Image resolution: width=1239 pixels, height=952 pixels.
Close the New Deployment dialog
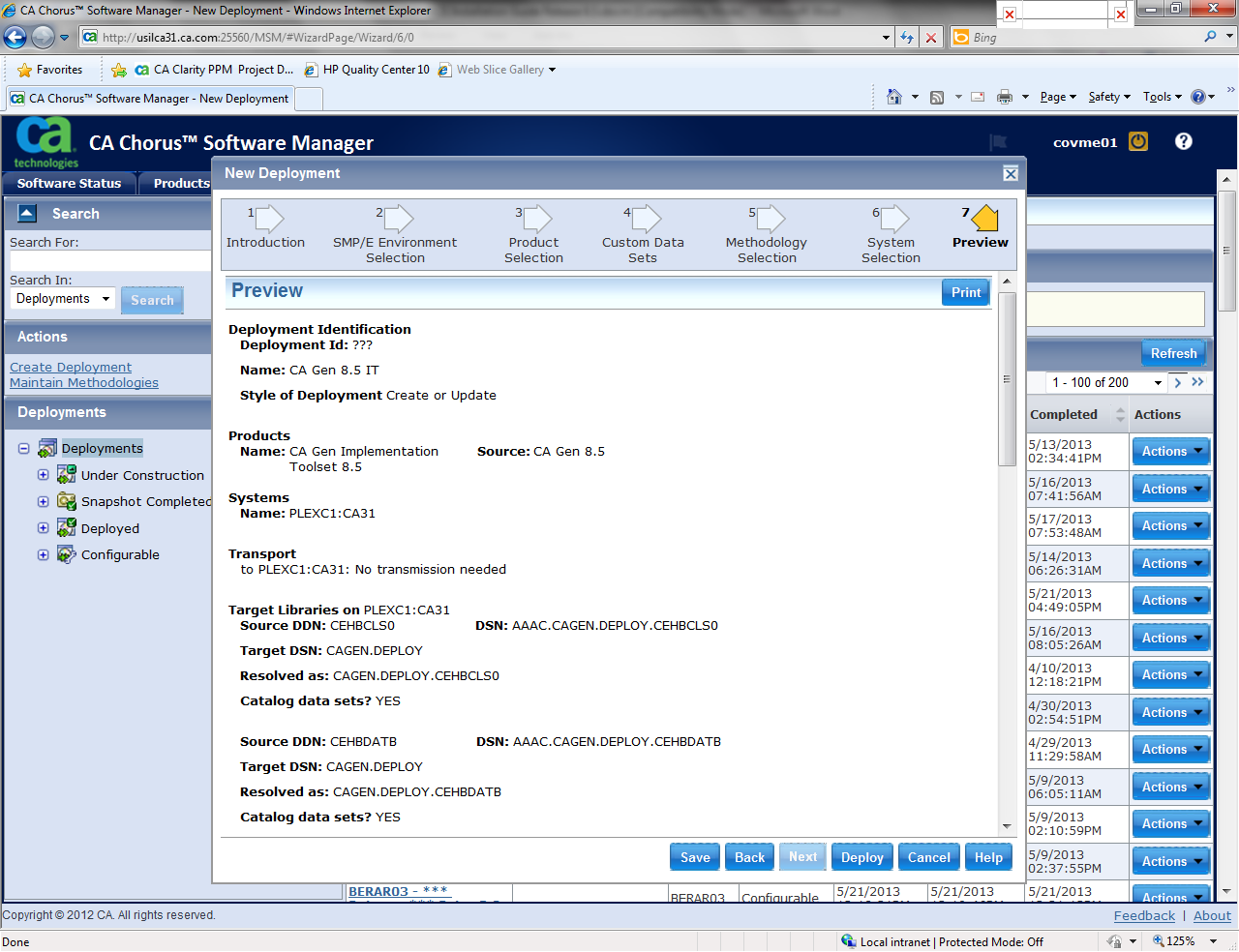[1011, 173]
